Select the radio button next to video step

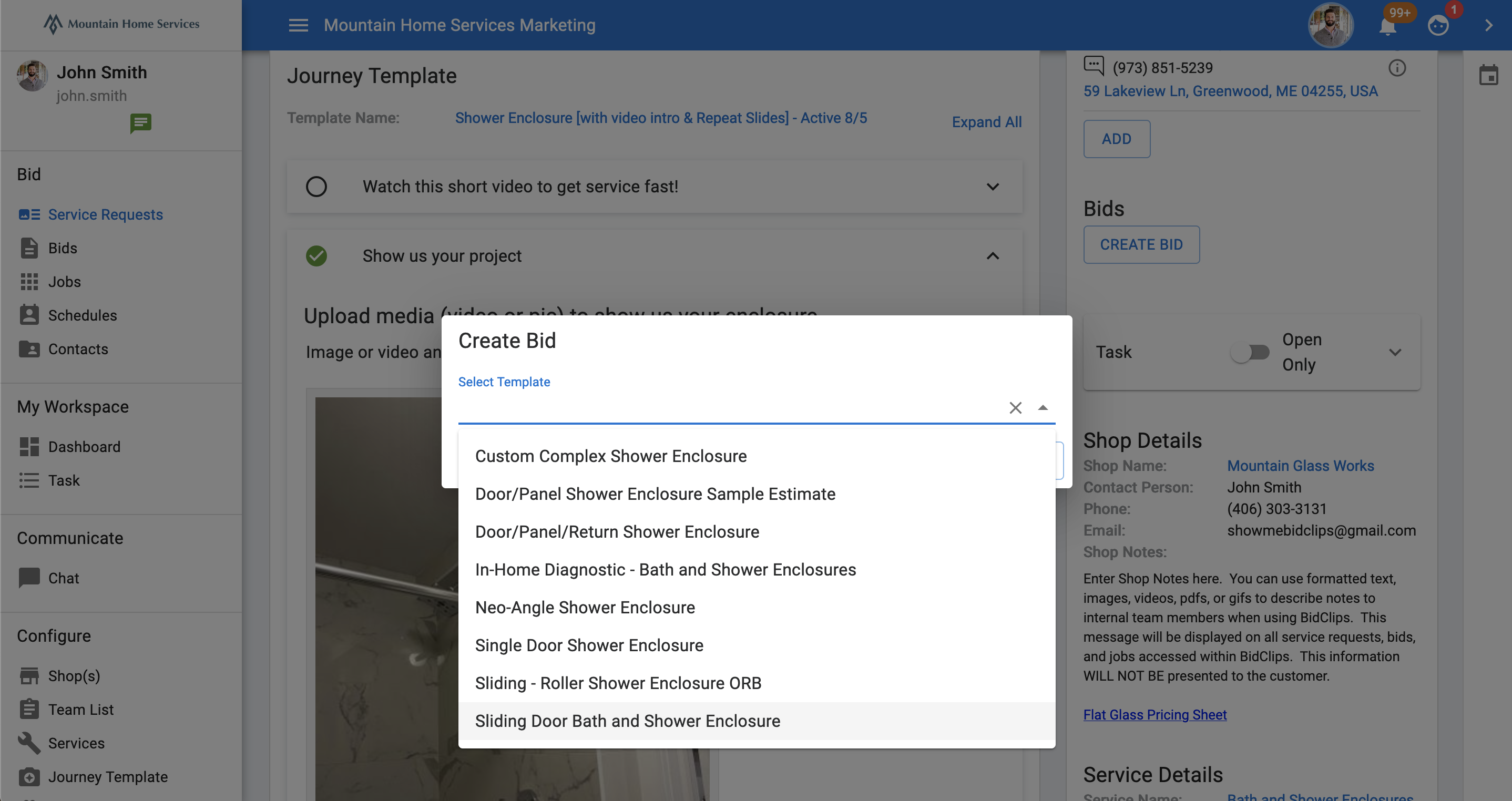click(316, 186)
